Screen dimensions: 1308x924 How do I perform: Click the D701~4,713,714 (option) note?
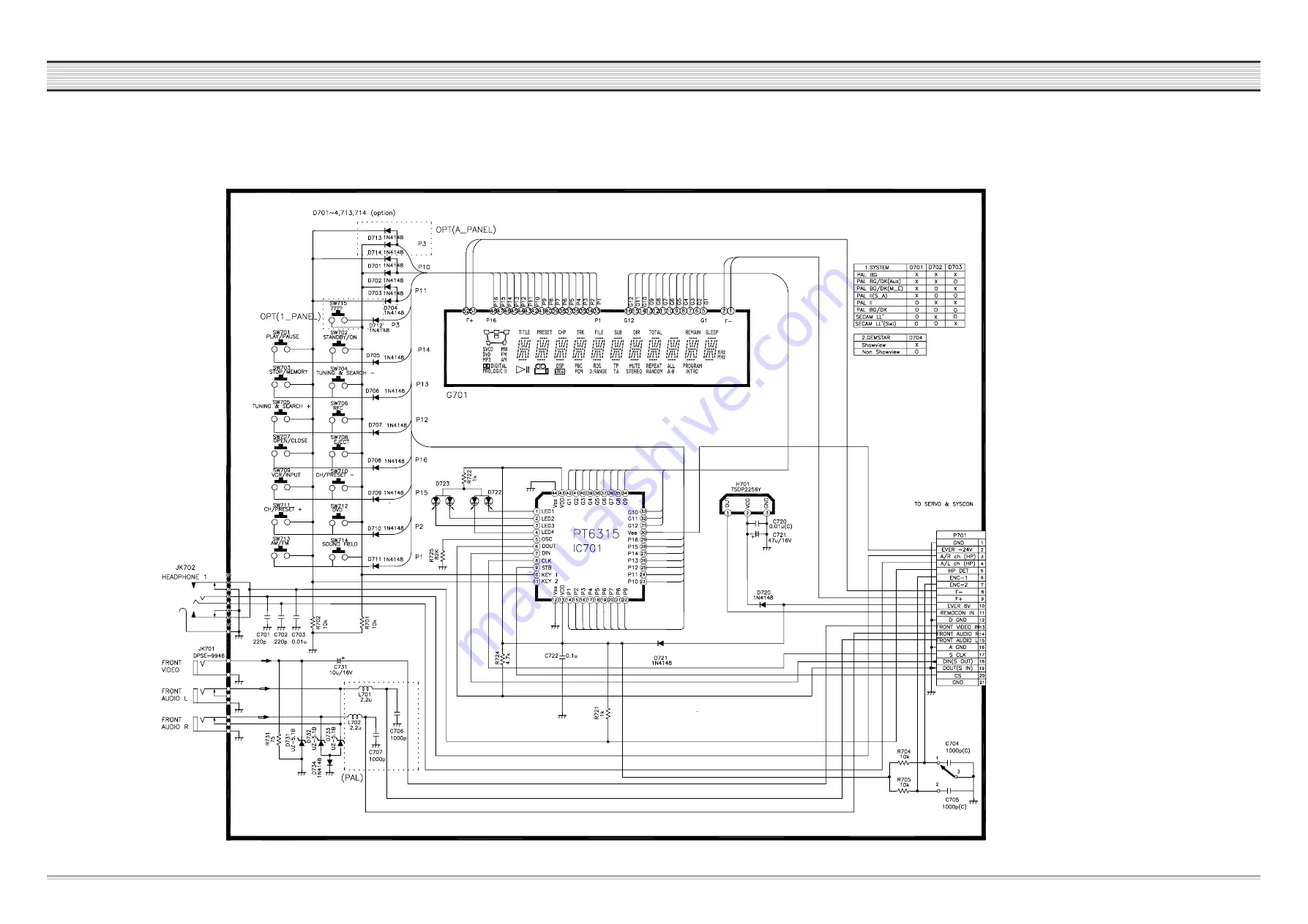point(354,213)
